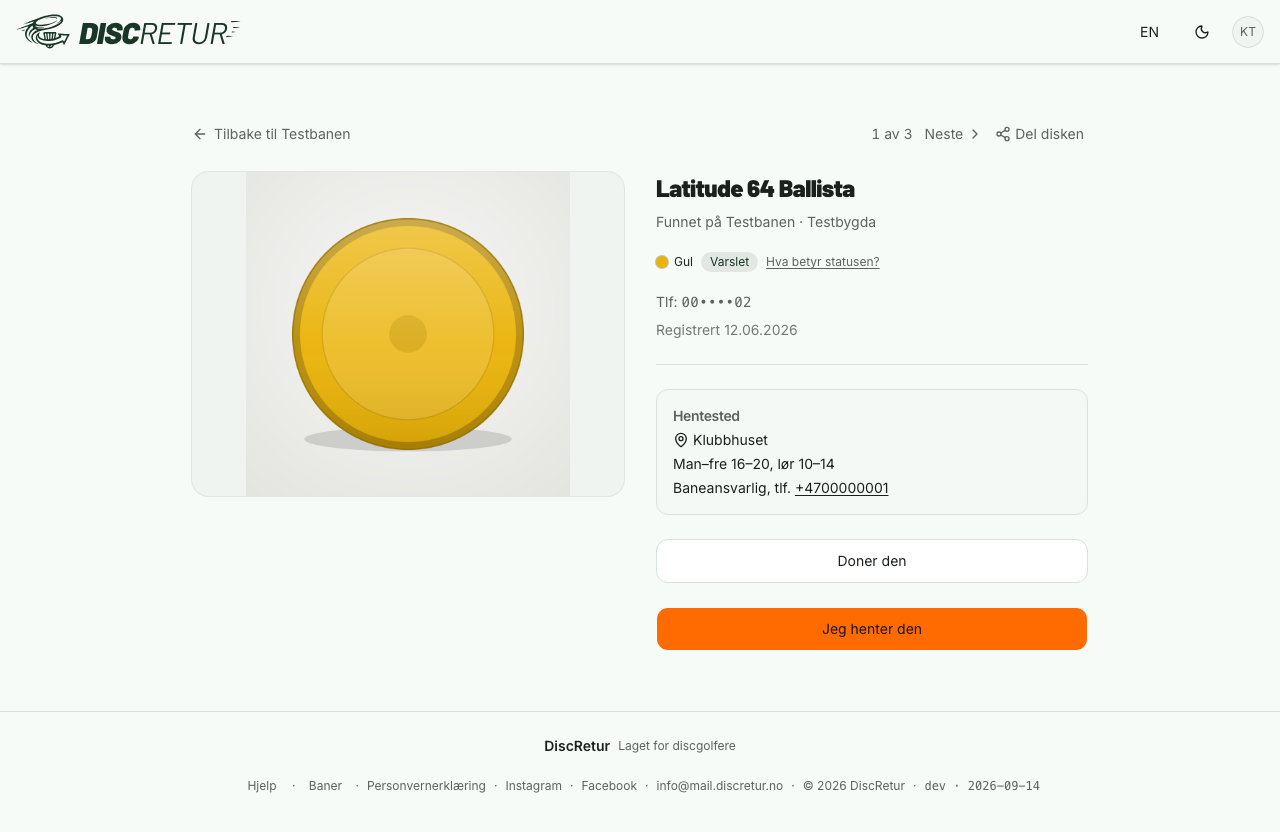Image resolution: width=1280 pixels, height=832 pixels.
Task: Click the map pin icon by Klubbhuset
Action: click(x=681, y=440)
